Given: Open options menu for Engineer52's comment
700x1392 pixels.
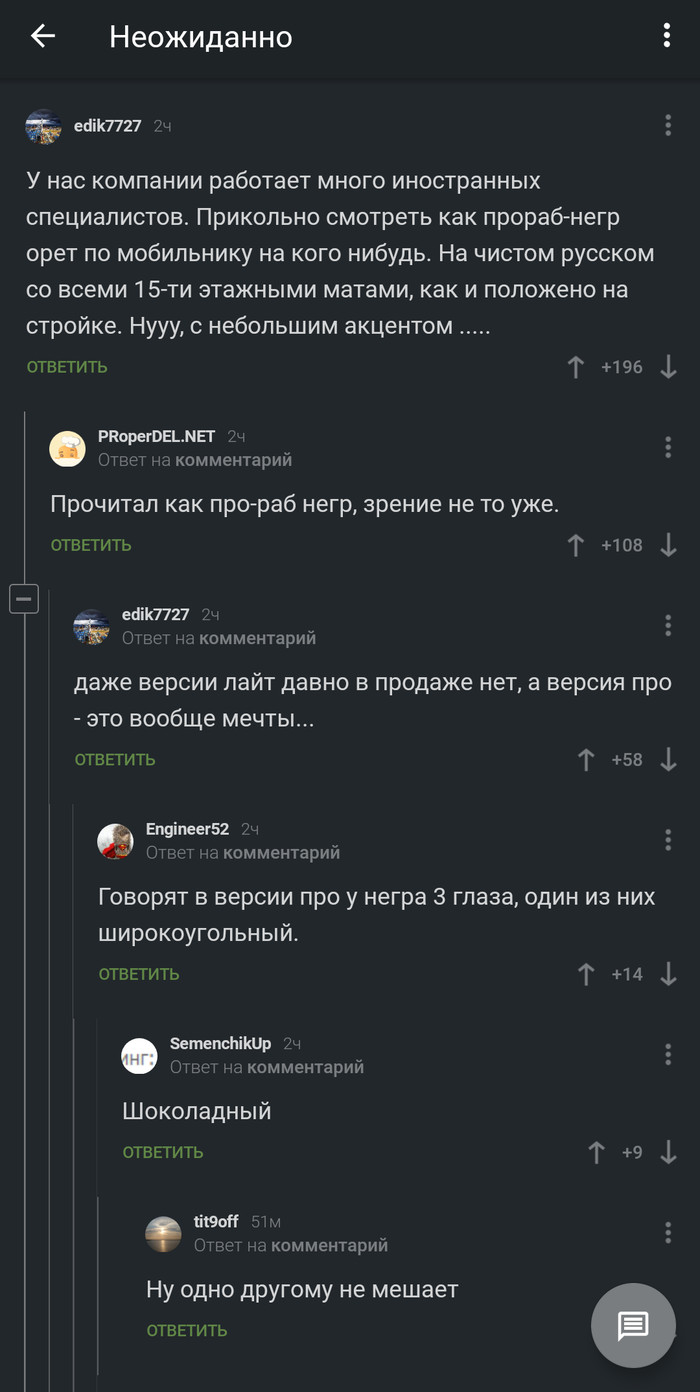Looking at the screenshot, I should coord(668,839).
